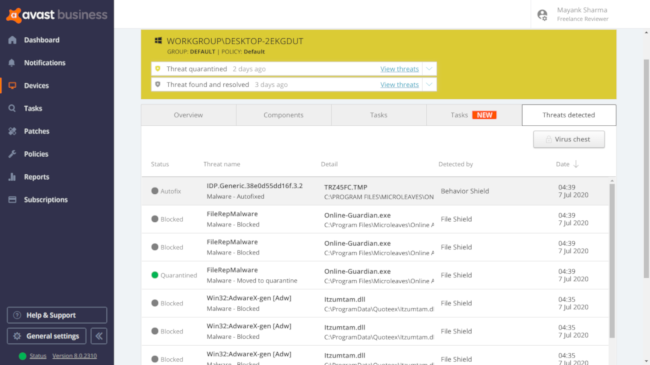Click the Status column header
The image size is (650, 365).
coord(160,164)
